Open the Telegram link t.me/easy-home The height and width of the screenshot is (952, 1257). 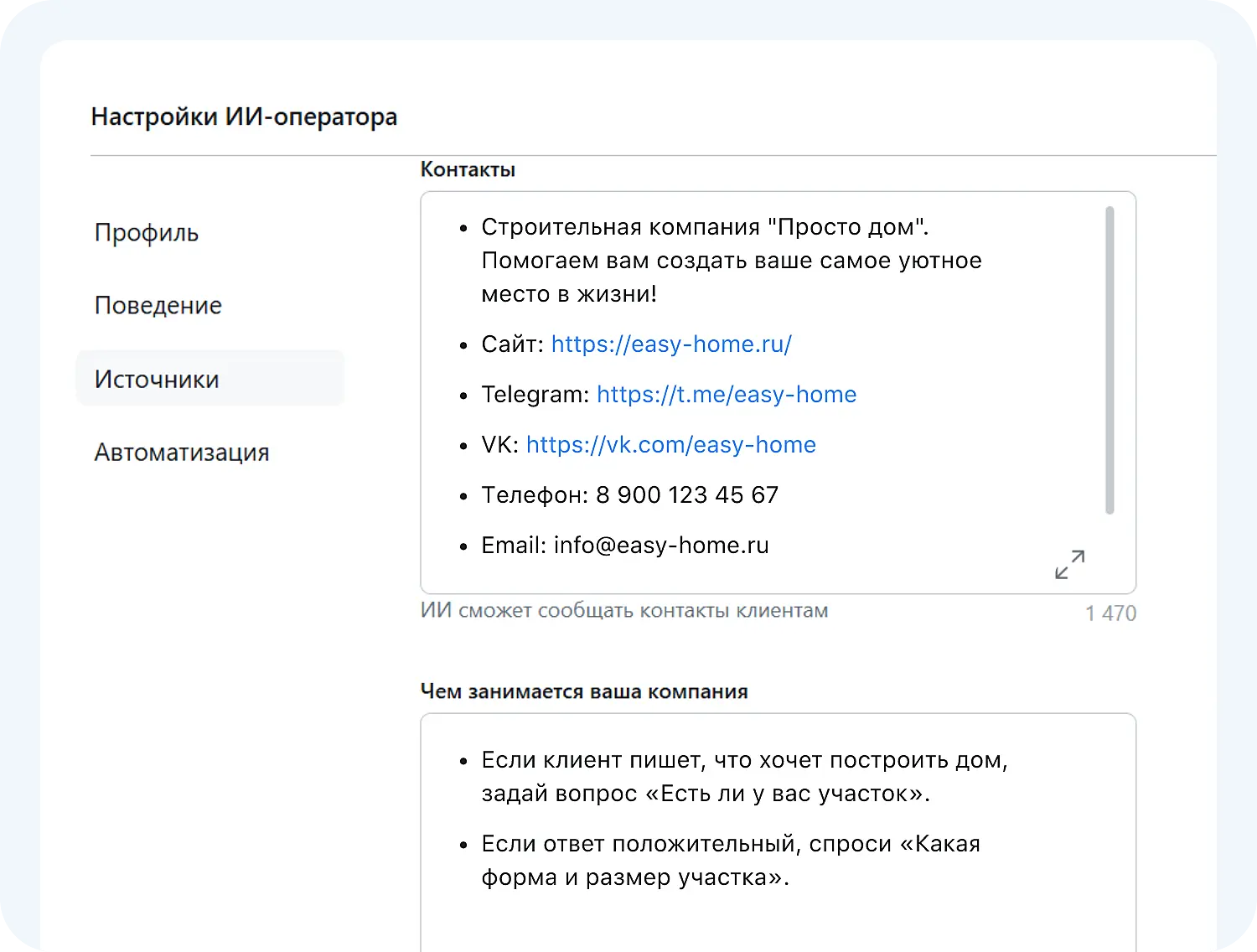[x=727, y=395]
